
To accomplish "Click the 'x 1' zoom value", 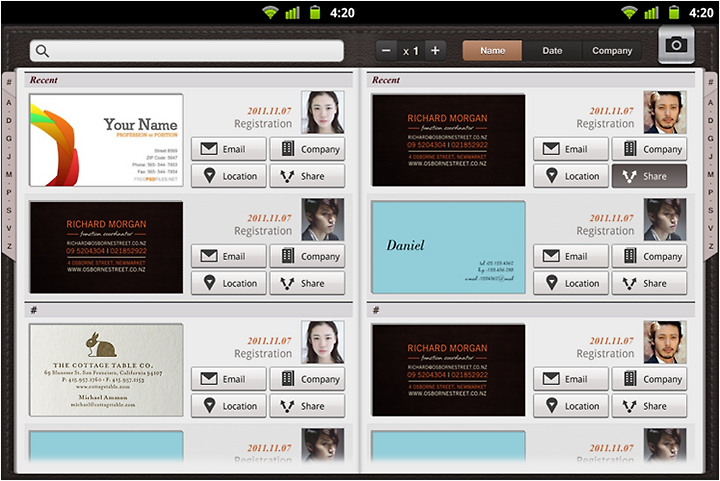I will click(411, 51).
